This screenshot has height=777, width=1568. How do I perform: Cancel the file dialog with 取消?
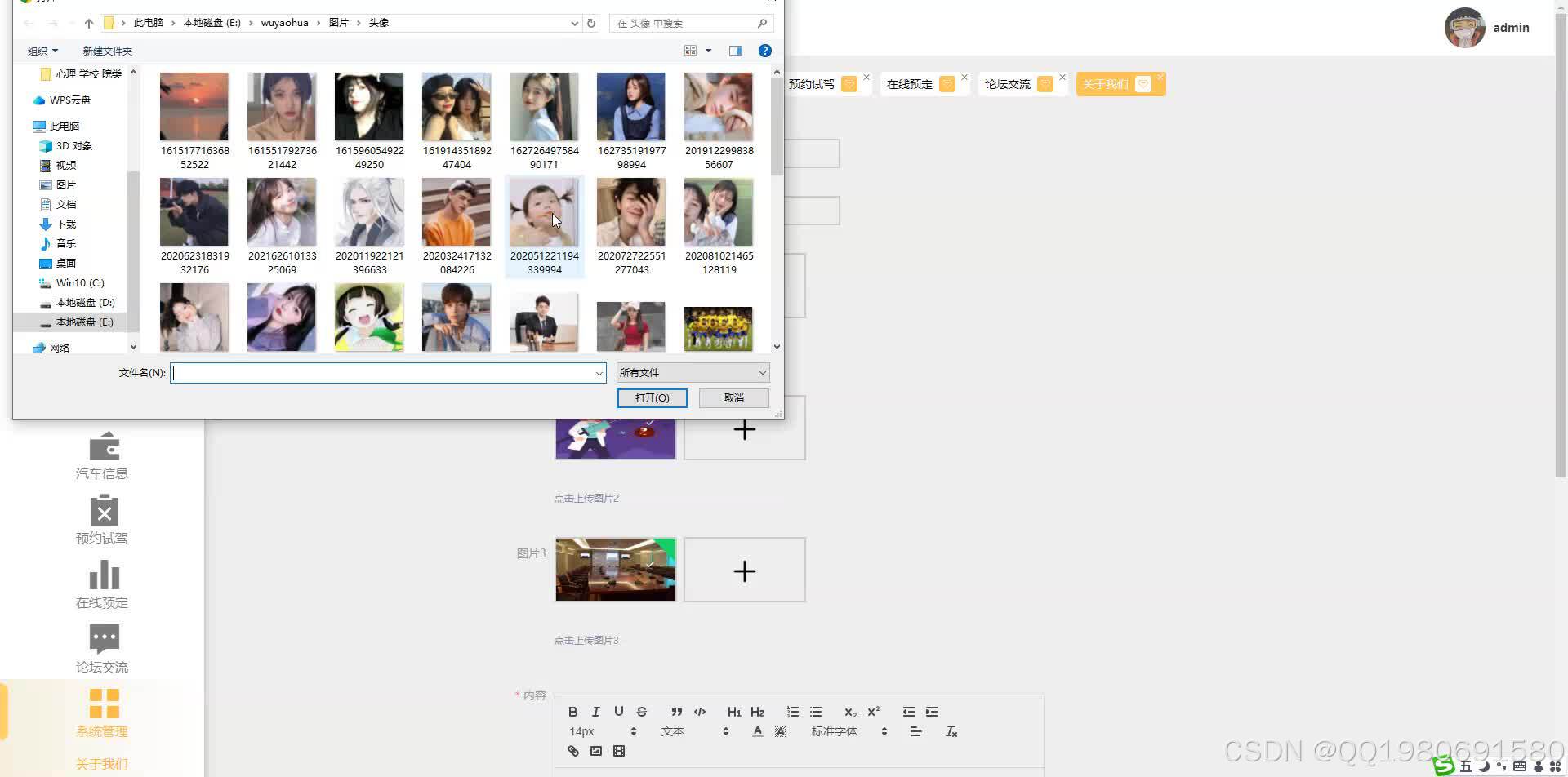(x=733, y=397)
